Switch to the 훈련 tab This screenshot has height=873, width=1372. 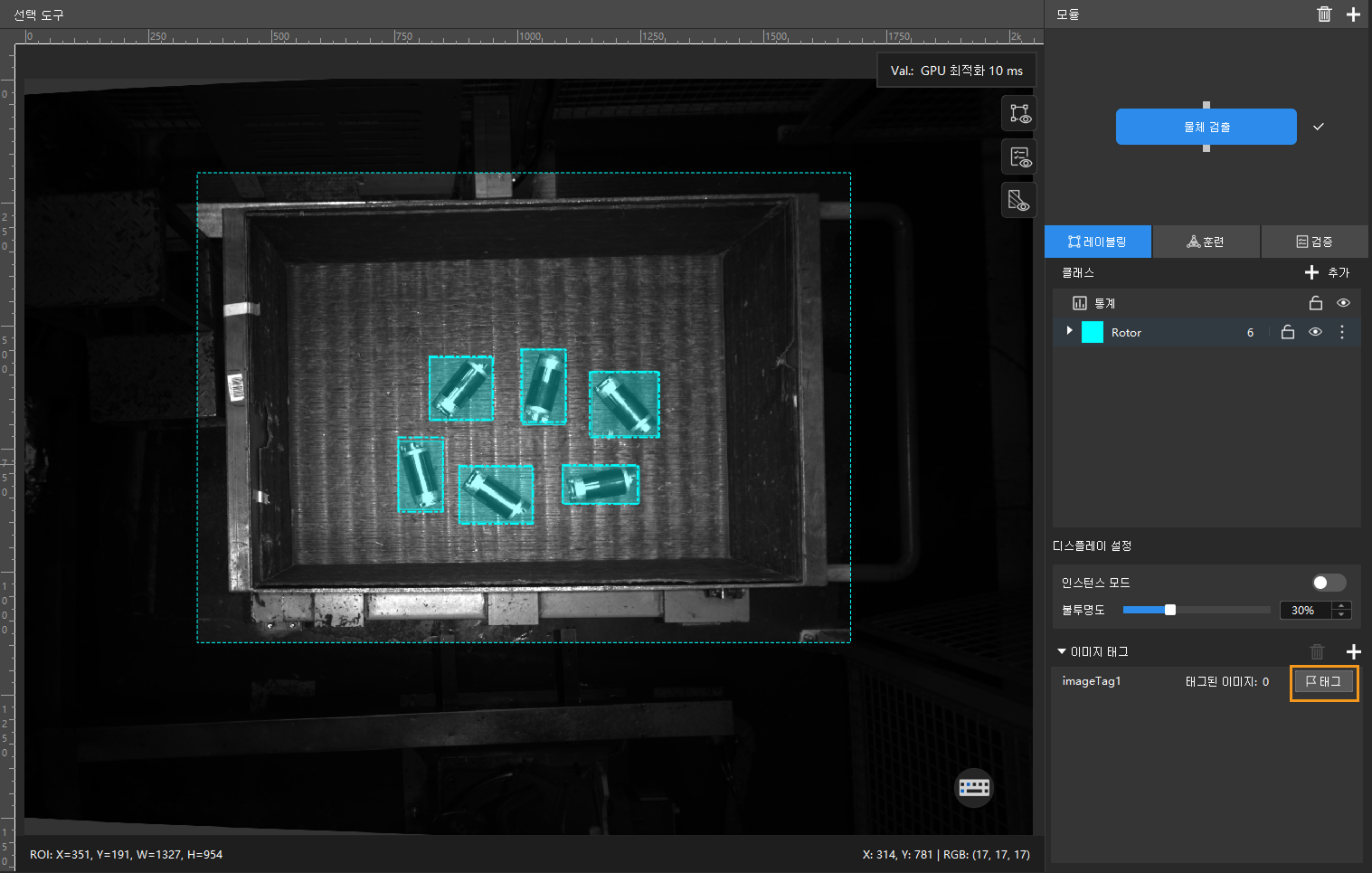(1206, 242)
